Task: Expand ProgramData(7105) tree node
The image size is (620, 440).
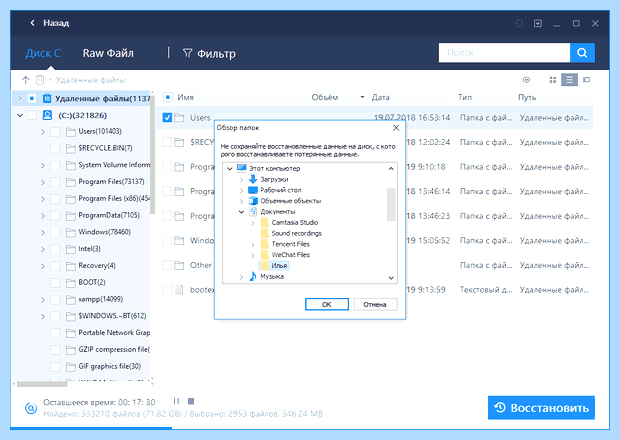Action: pyautogui.click(x=43, y=216)
